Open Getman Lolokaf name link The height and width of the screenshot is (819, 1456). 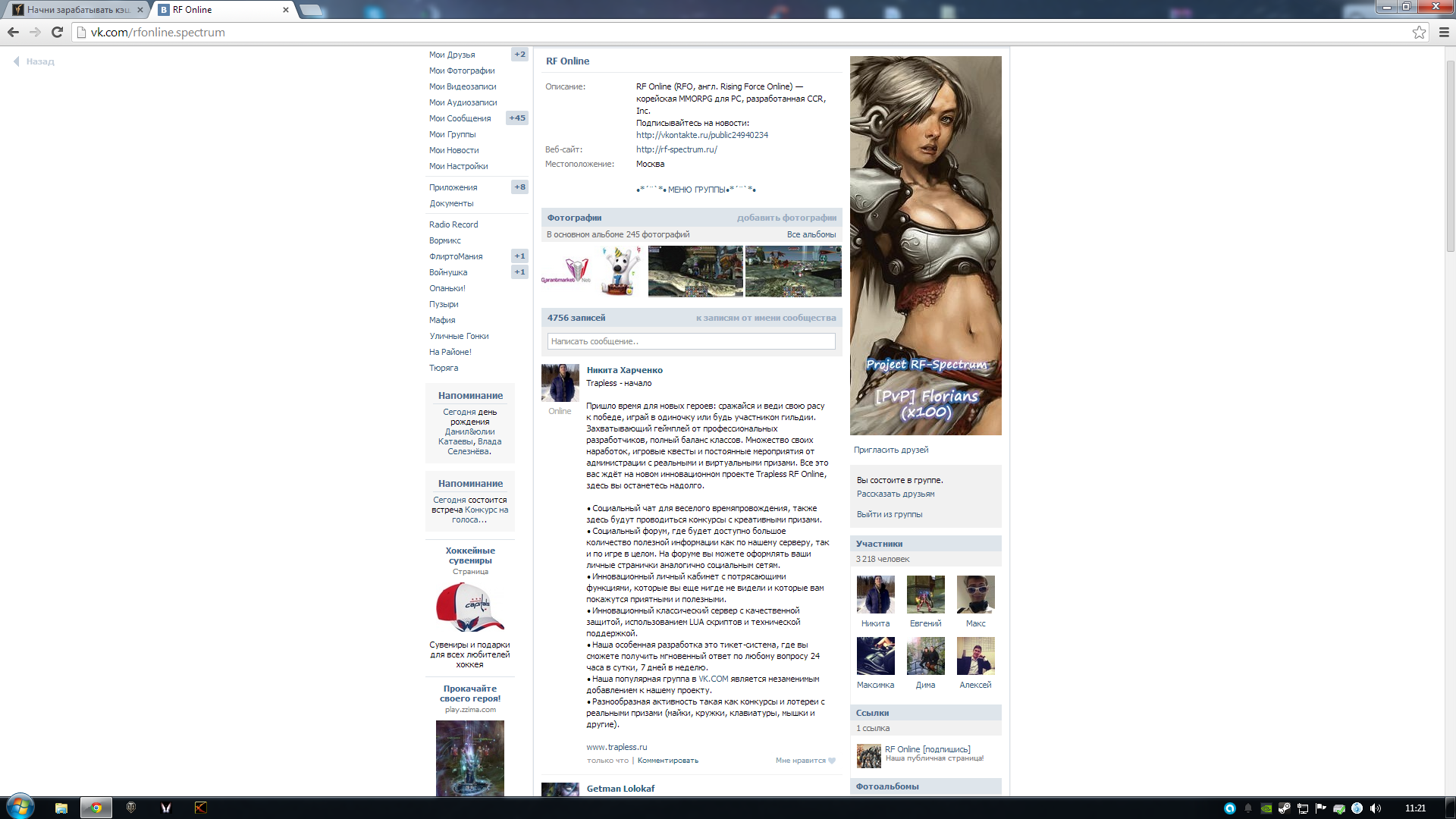620,789
